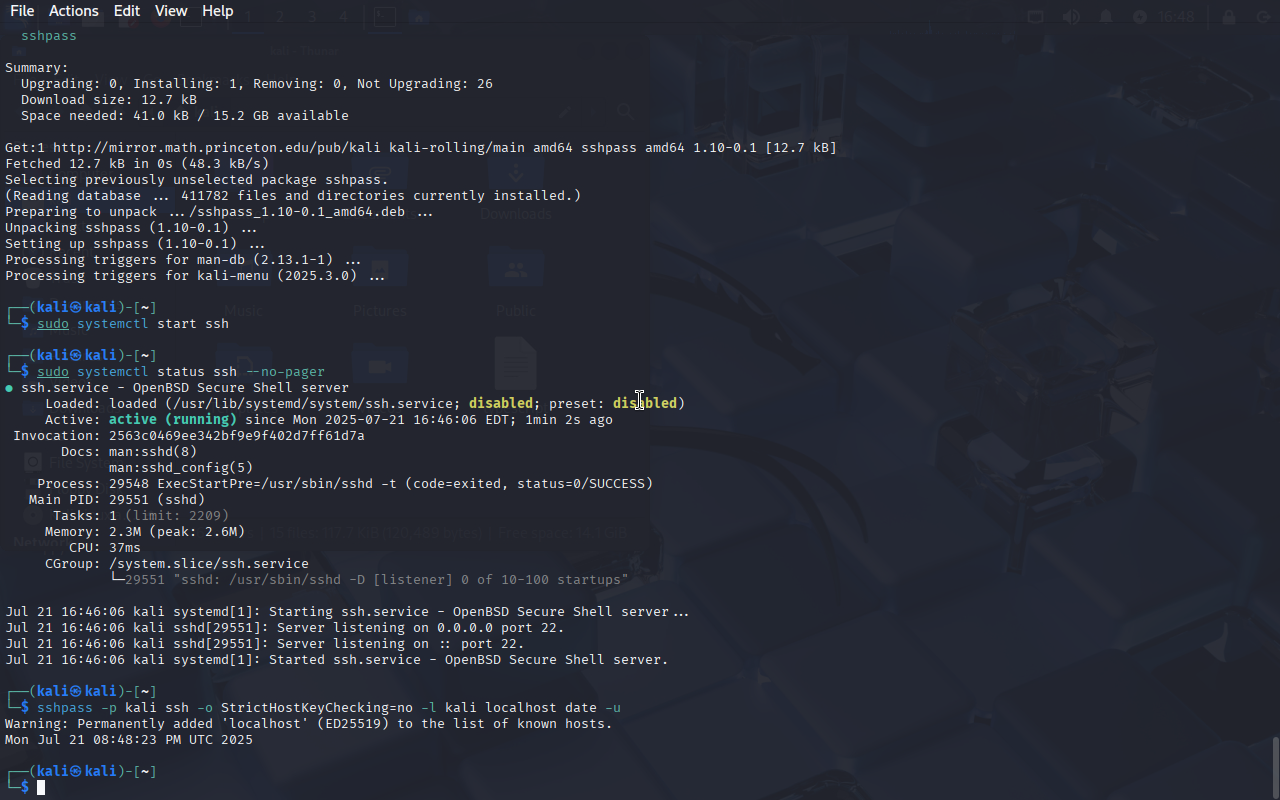Click the Invocation ID '2563c0469ee342bf9e9f402d7ff61d7a'
This screenshot has height=800, width=1280.
pos(237,436)
